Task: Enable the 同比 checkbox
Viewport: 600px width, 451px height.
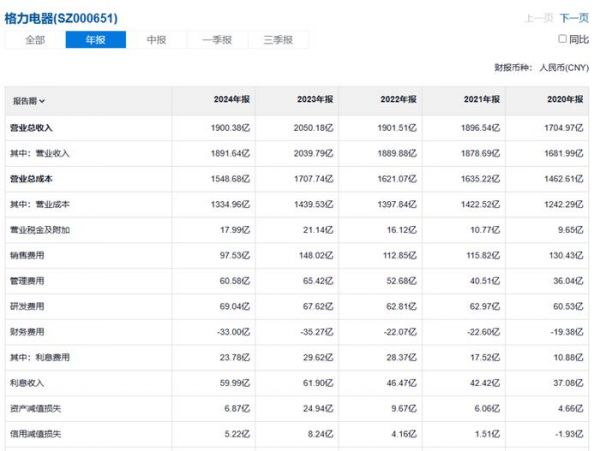Action: click(x=562, y=40)
